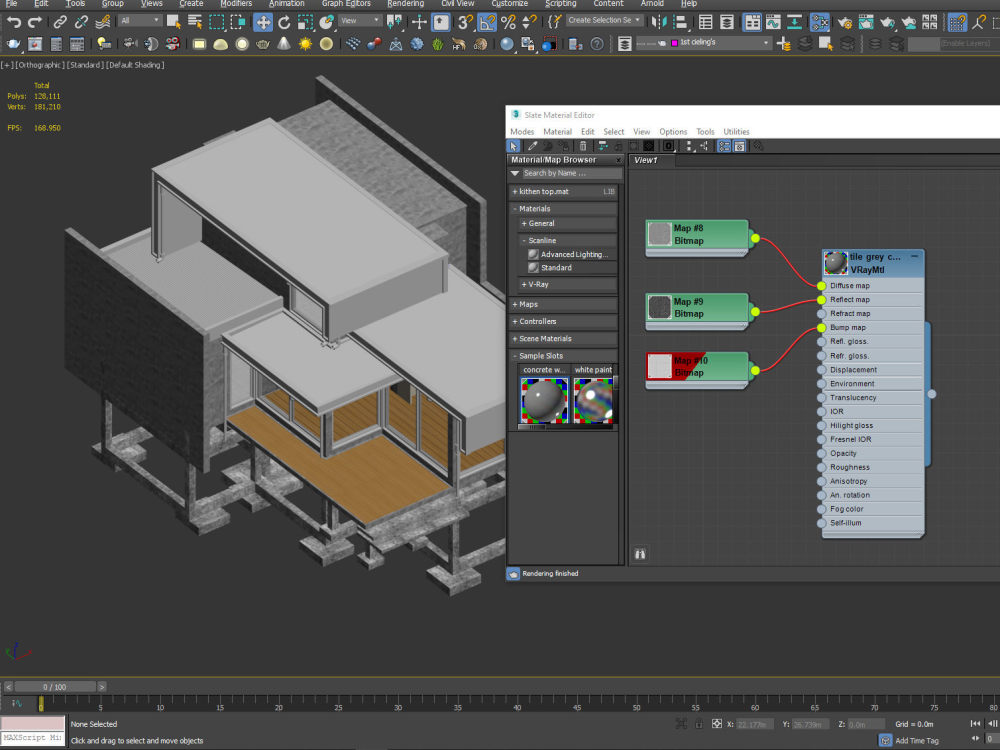Click the Rectangular Selection Region icon

[x=216, y=22]
